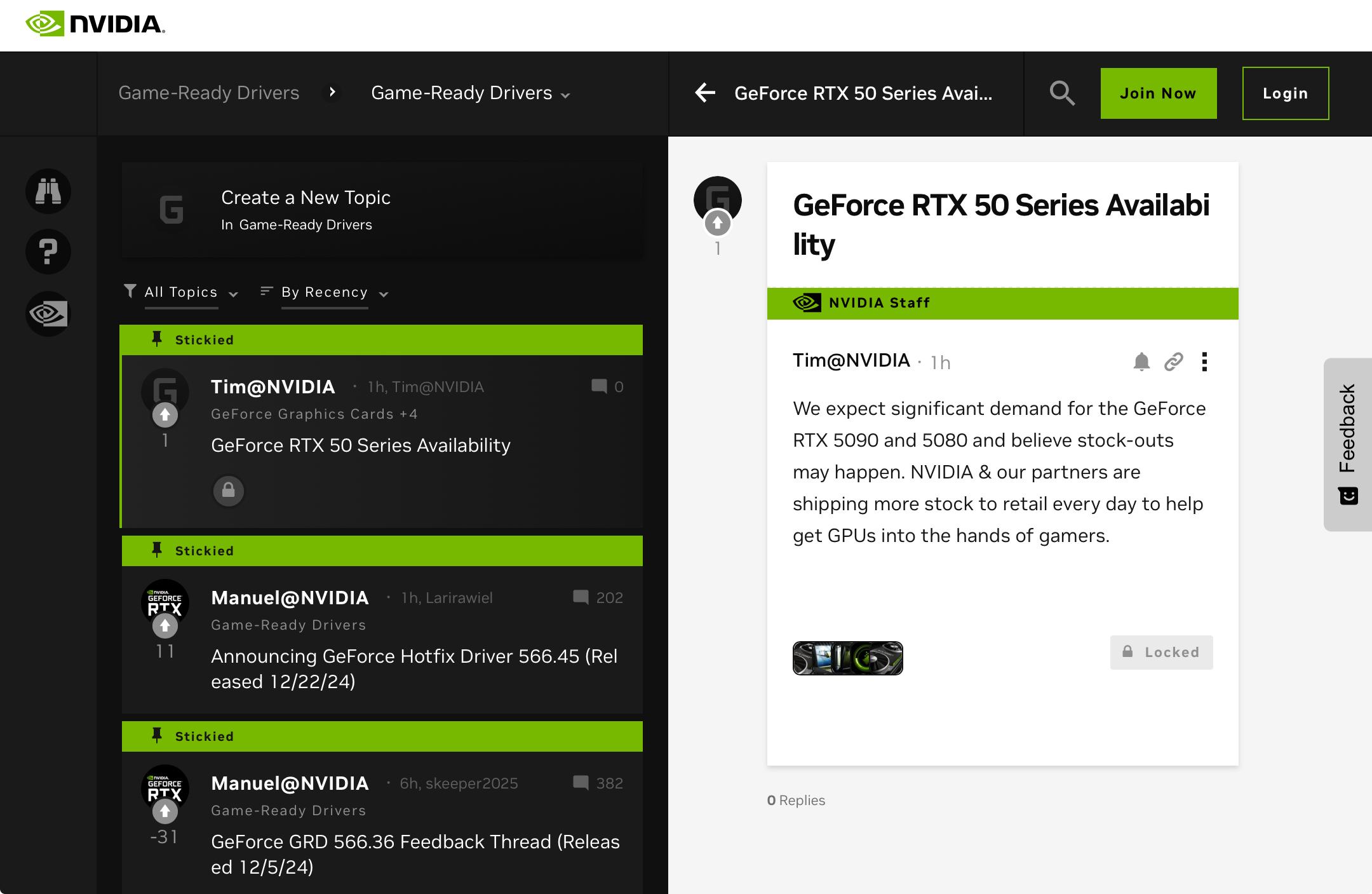The image size is (1372, 894).
Task: Click the truncated thread title in header
Action: (x=863, y=93)
